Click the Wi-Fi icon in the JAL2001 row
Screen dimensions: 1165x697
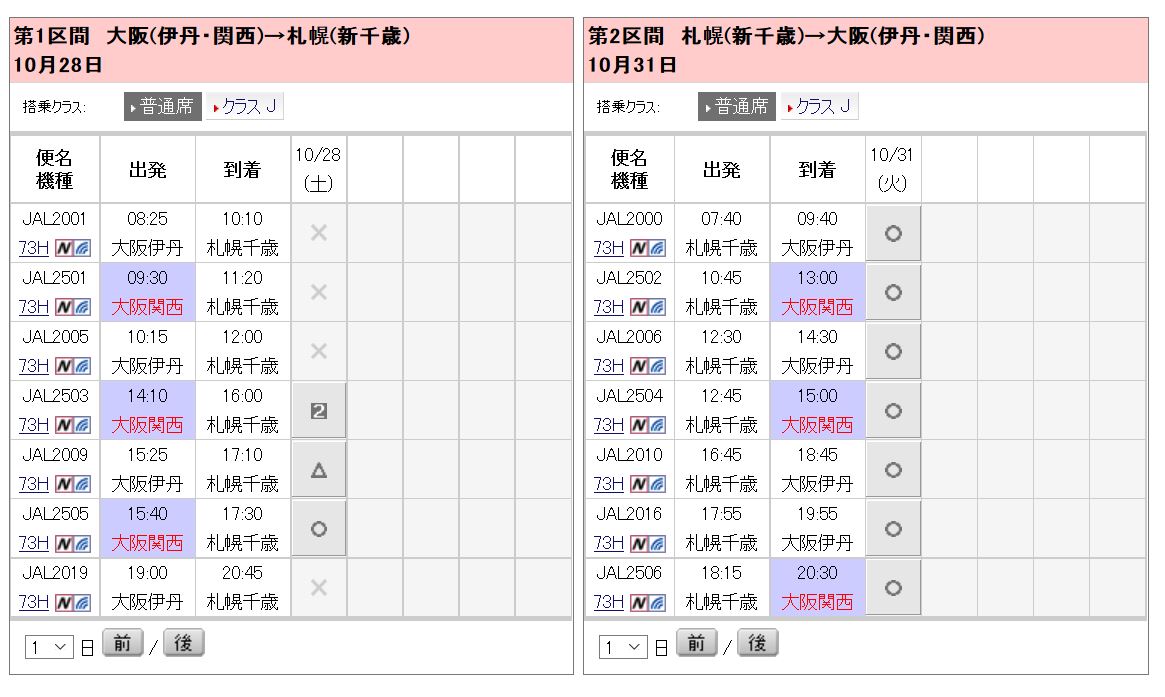pyautogui.click(x=82, y=248)
